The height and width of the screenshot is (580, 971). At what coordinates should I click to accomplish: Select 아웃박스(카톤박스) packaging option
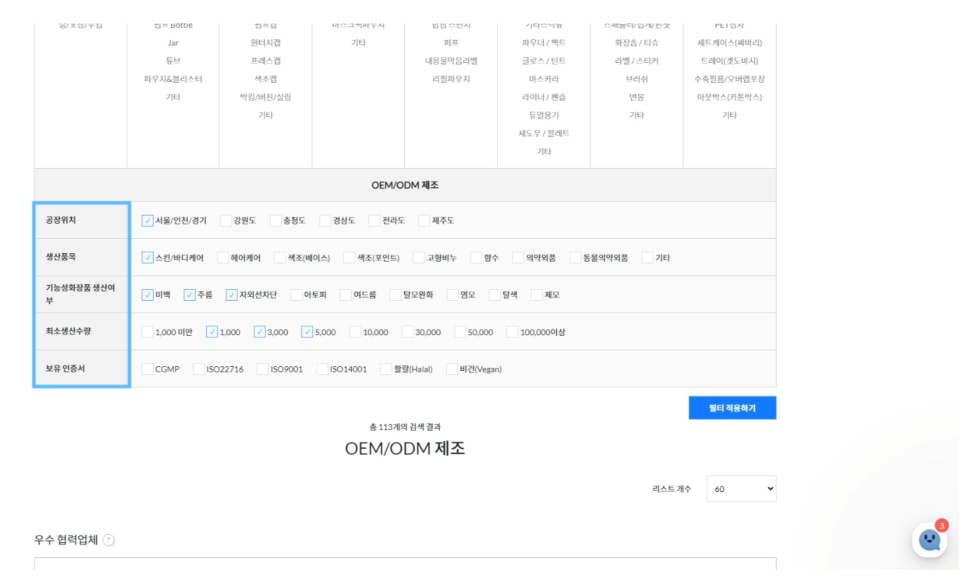[729, 96]
